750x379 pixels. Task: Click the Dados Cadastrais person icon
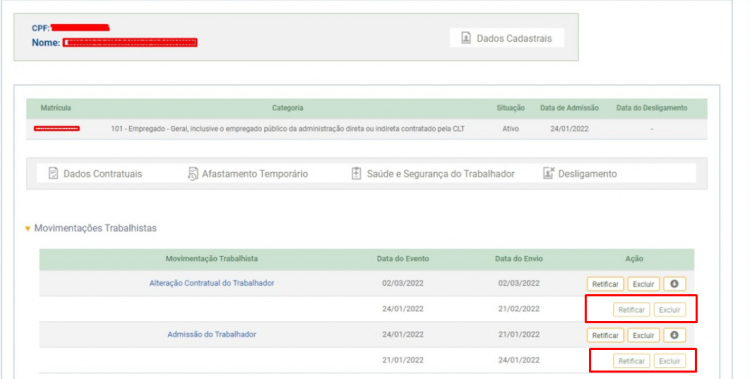pyautogui.click(x=466, y=38)
